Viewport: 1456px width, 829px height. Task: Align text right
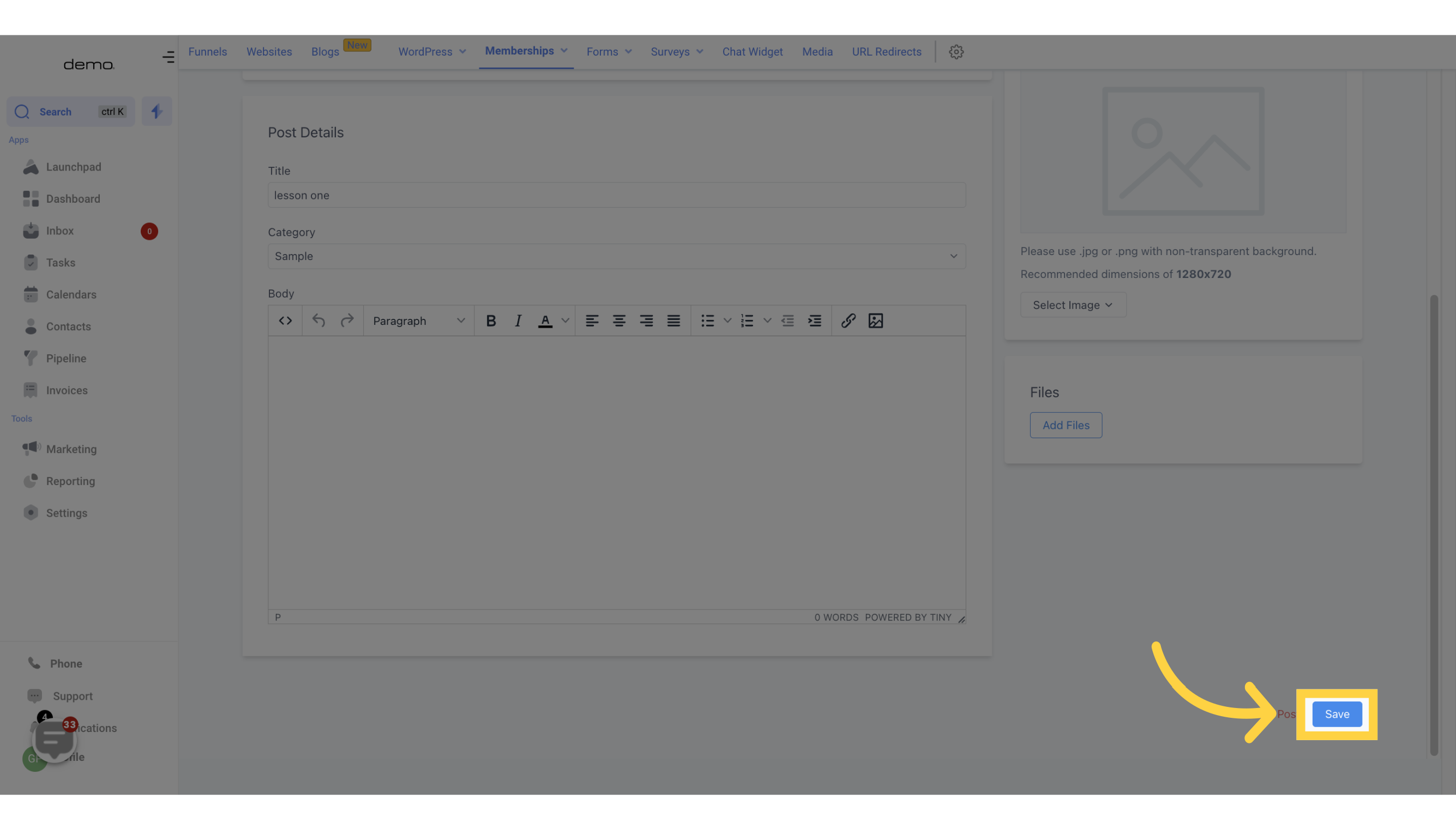coord(647,320)
